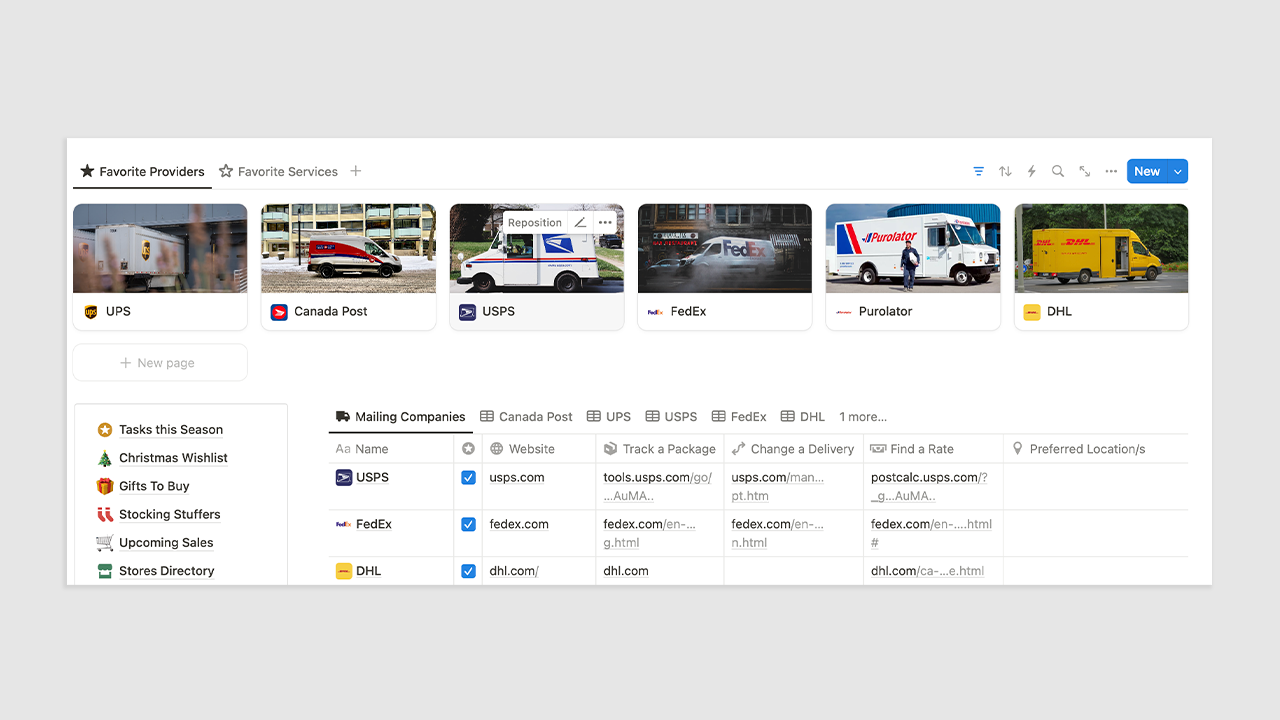Switch to Favorite Services tab

point(278,171)
